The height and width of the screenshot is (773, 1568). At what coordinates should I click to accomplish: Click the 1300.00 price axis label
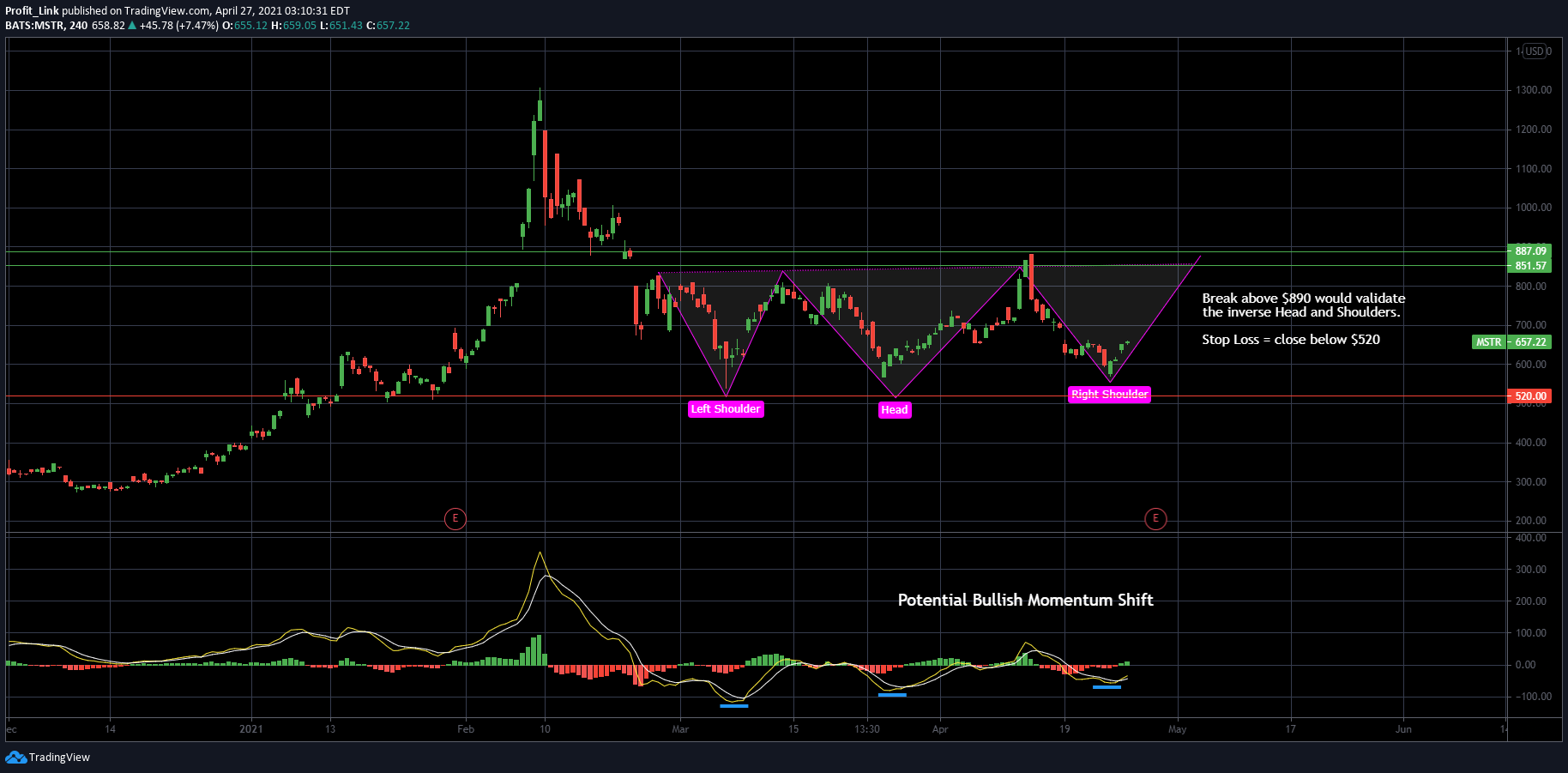tap(1534, 90)
